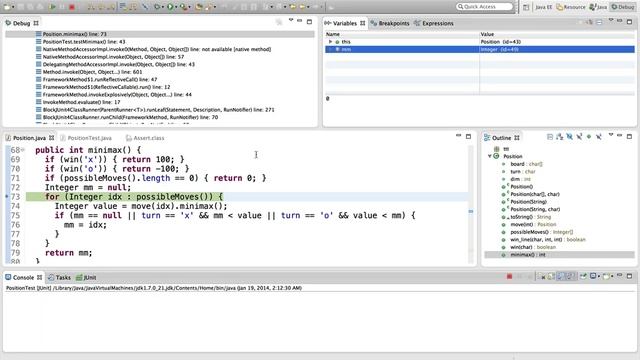Click the Open Perspective icon
Viewport: 640px width, 360px height.
[526, 7]
